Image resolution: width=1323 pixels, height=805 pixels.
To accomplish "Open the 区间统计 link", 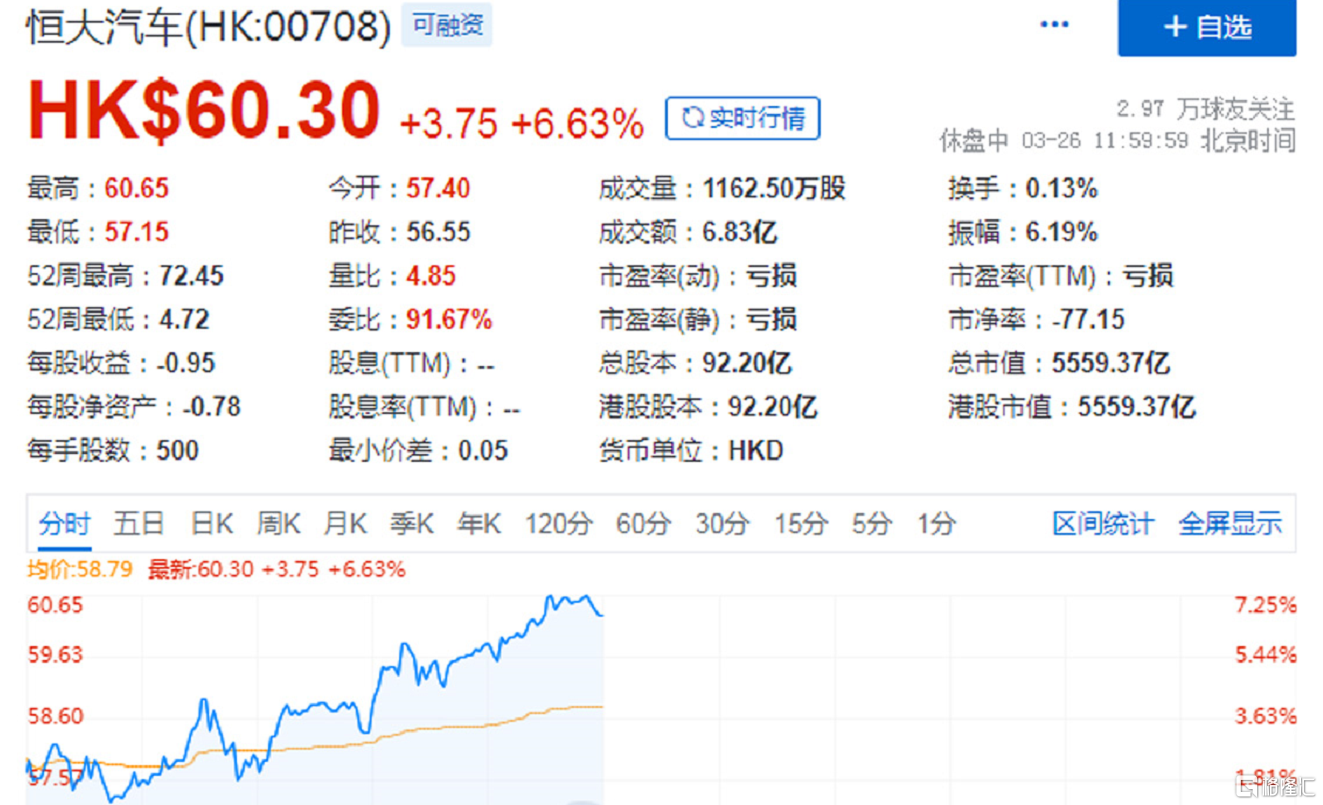I will point(1103,523).
